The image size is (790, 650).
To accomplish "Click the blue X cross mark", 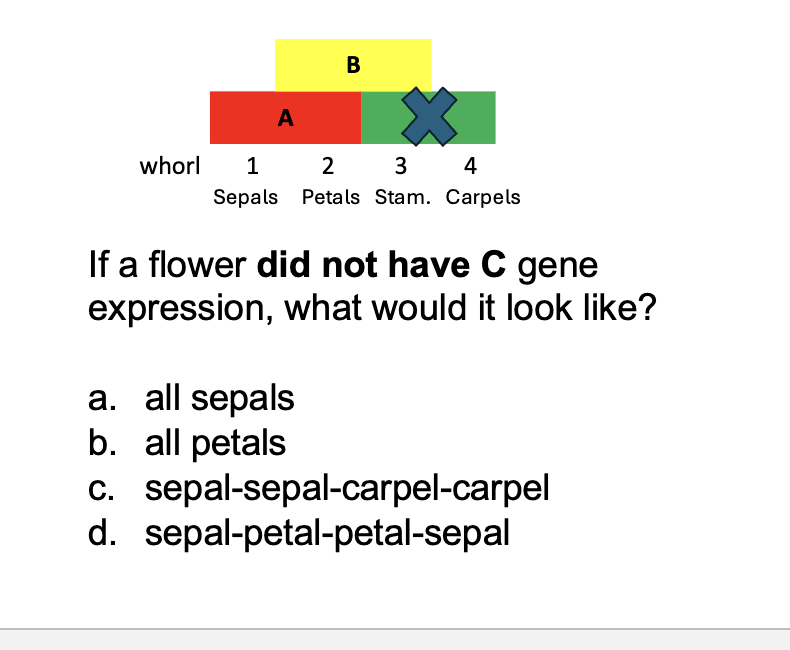I will point(429,117).
